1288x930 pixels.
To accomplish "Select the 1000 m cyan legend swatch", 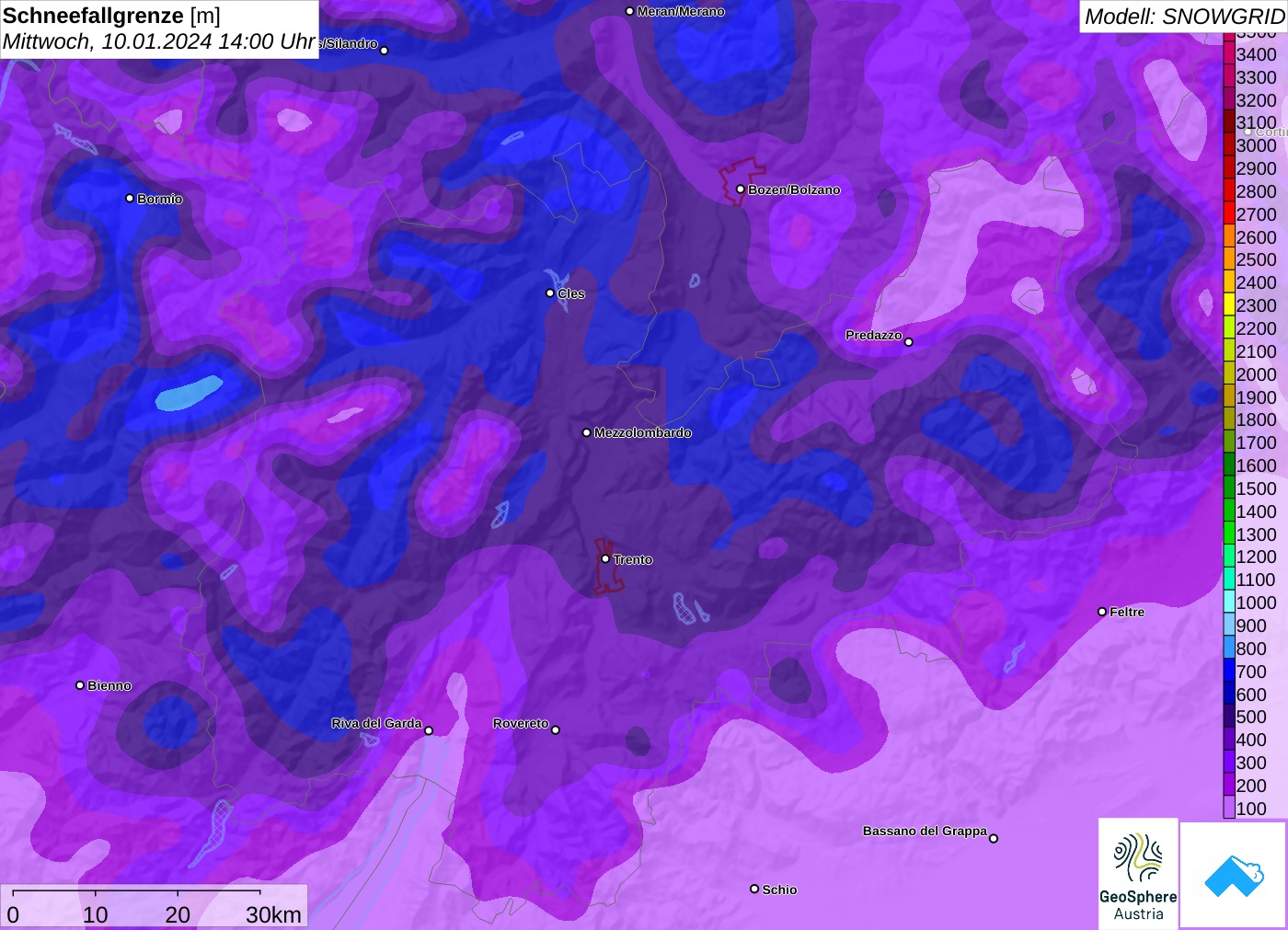I will pos(1229,602).
